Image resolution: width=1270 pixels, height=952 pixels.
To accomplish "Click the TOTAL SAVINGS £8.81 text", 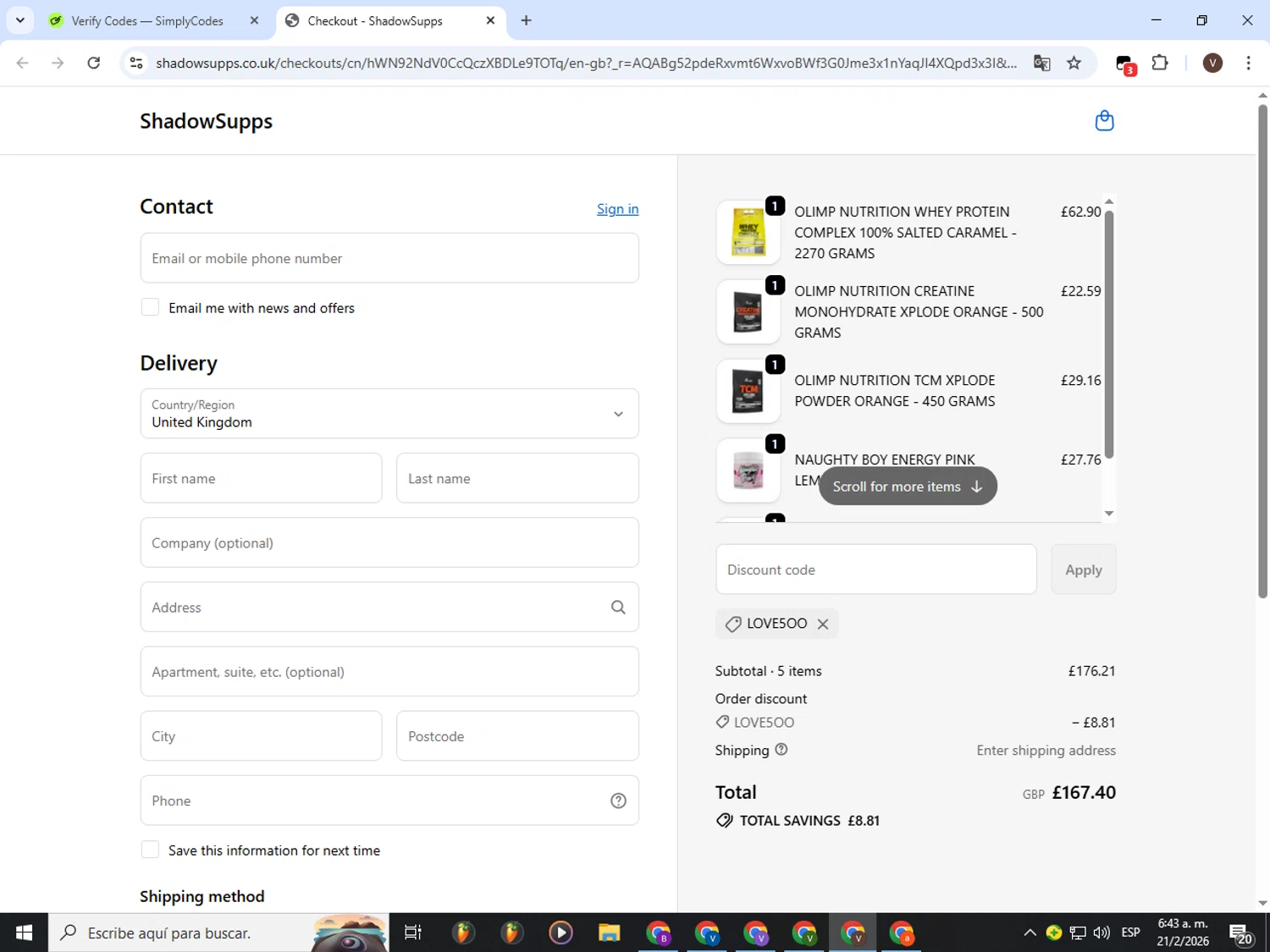I will pos(809,821).
